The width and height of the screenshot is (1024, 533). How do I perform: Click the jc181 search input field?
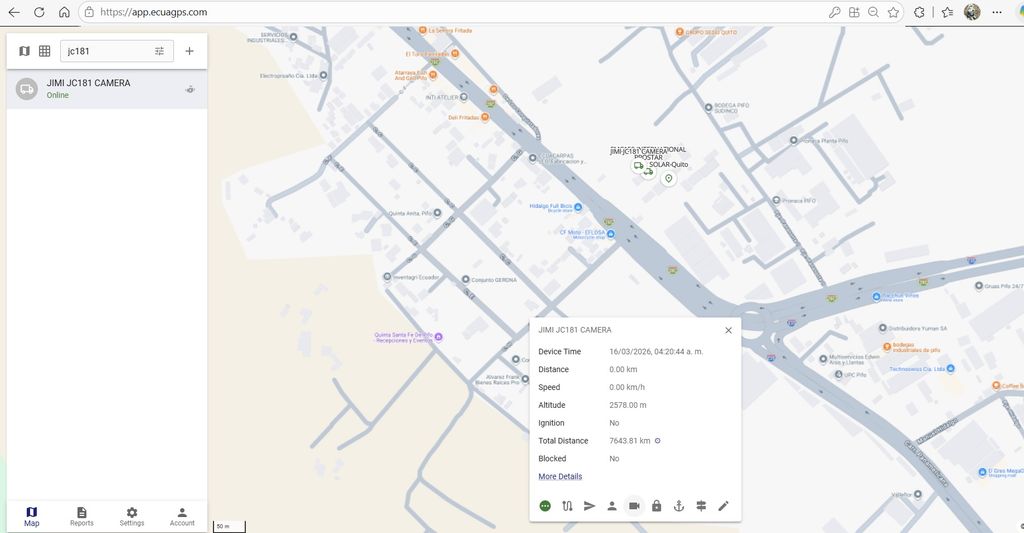(x=105, y=51)
